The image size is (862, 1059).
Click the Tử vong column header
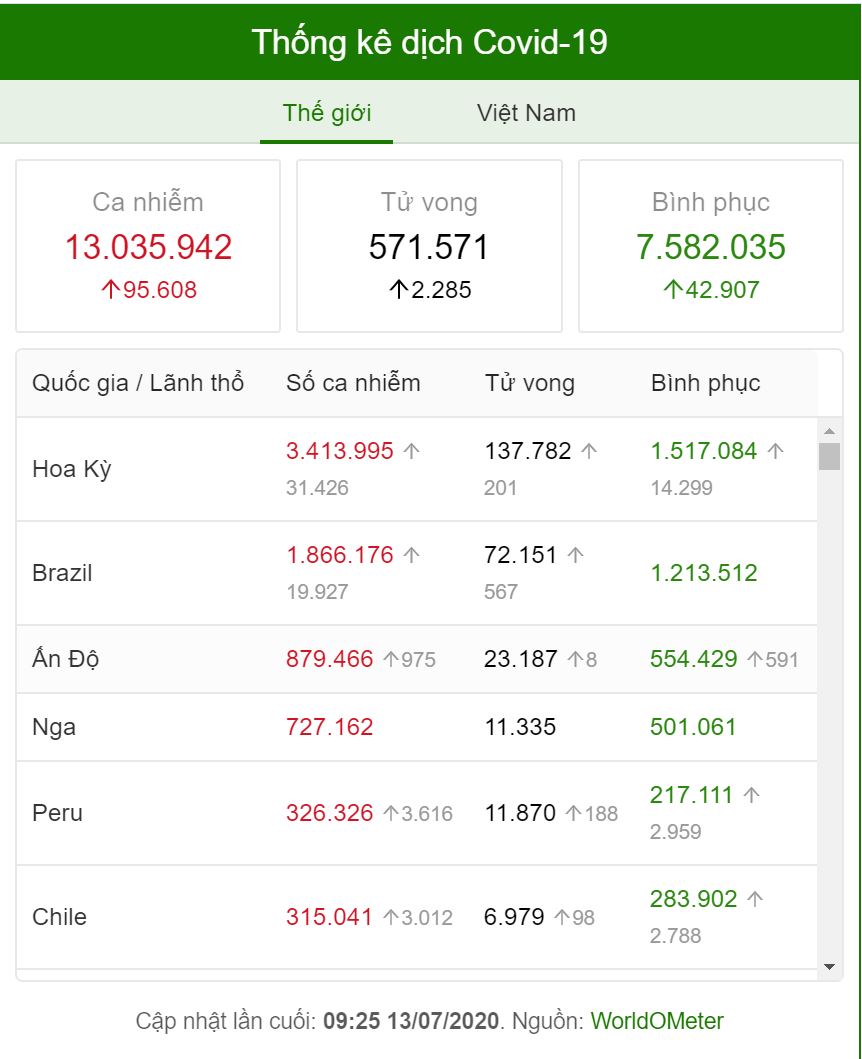click(530, 383)
